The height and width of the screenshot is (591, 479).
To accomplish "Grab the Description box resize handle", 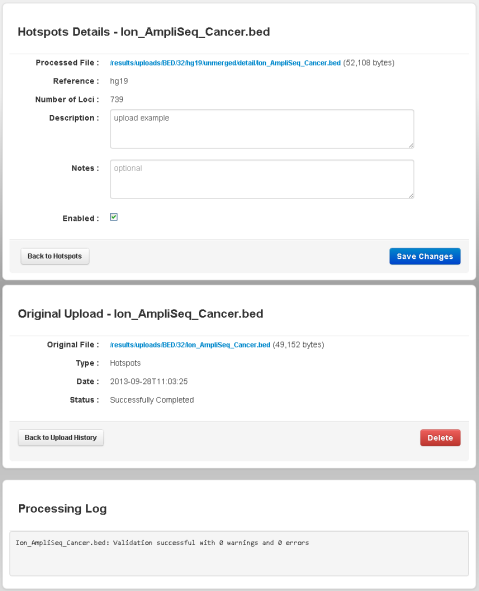I will 411,145.
